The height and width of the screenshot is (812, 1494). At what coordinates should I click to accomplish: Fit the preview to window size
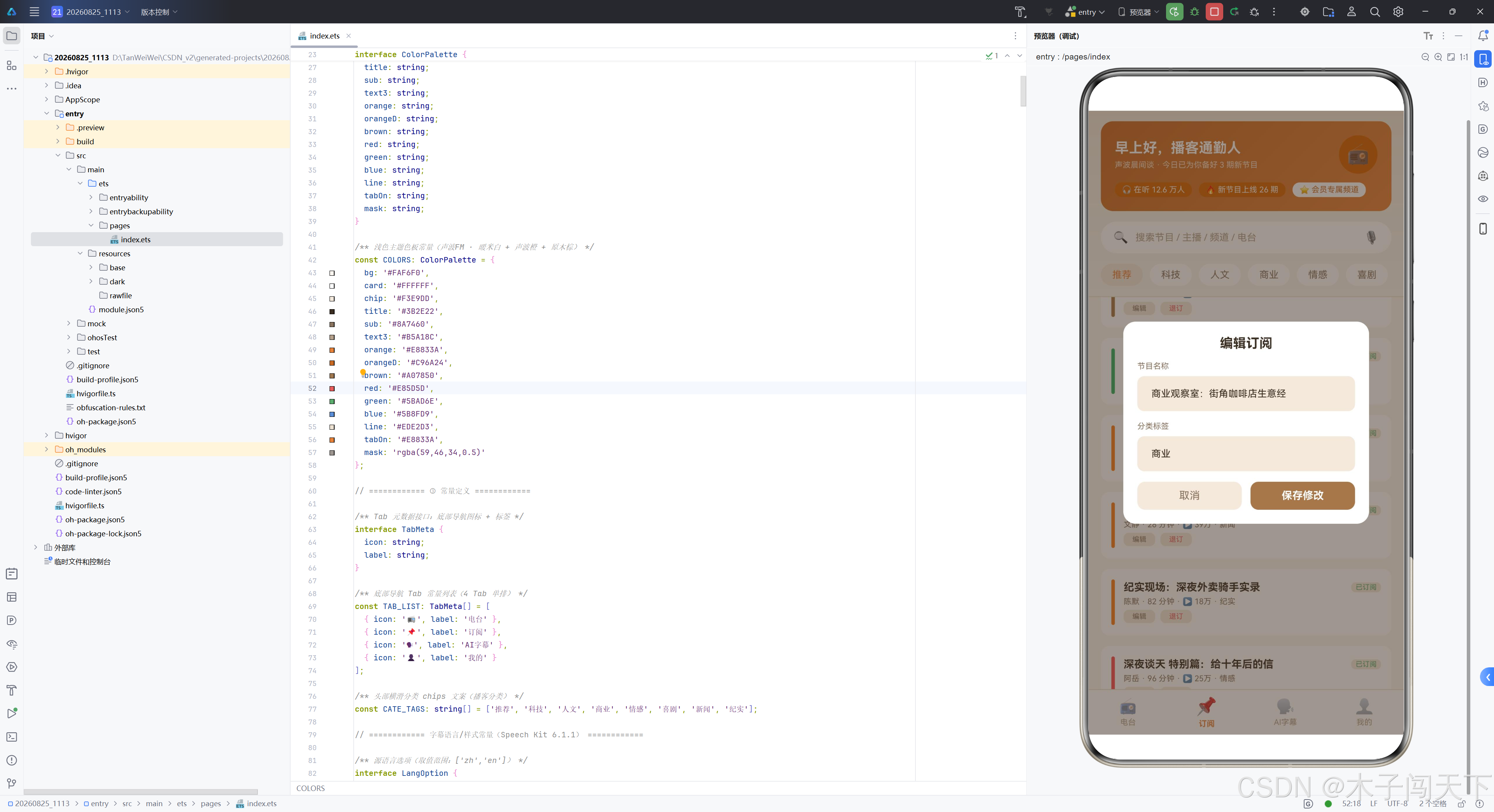[1450, 57]
